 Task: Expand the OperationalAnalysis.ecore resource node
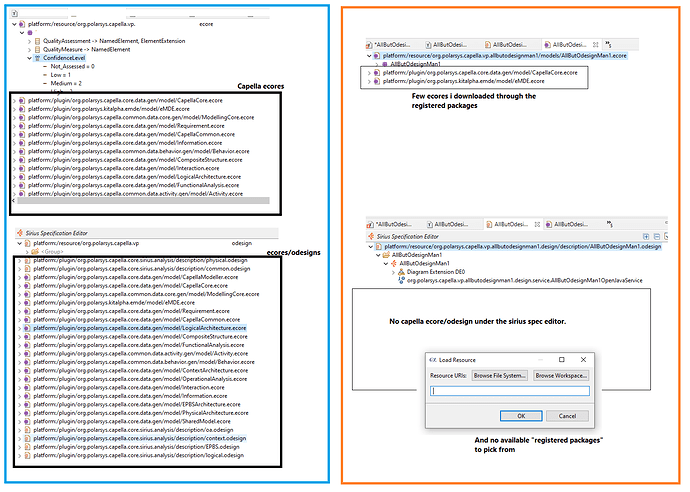click(x=19, y=379)
